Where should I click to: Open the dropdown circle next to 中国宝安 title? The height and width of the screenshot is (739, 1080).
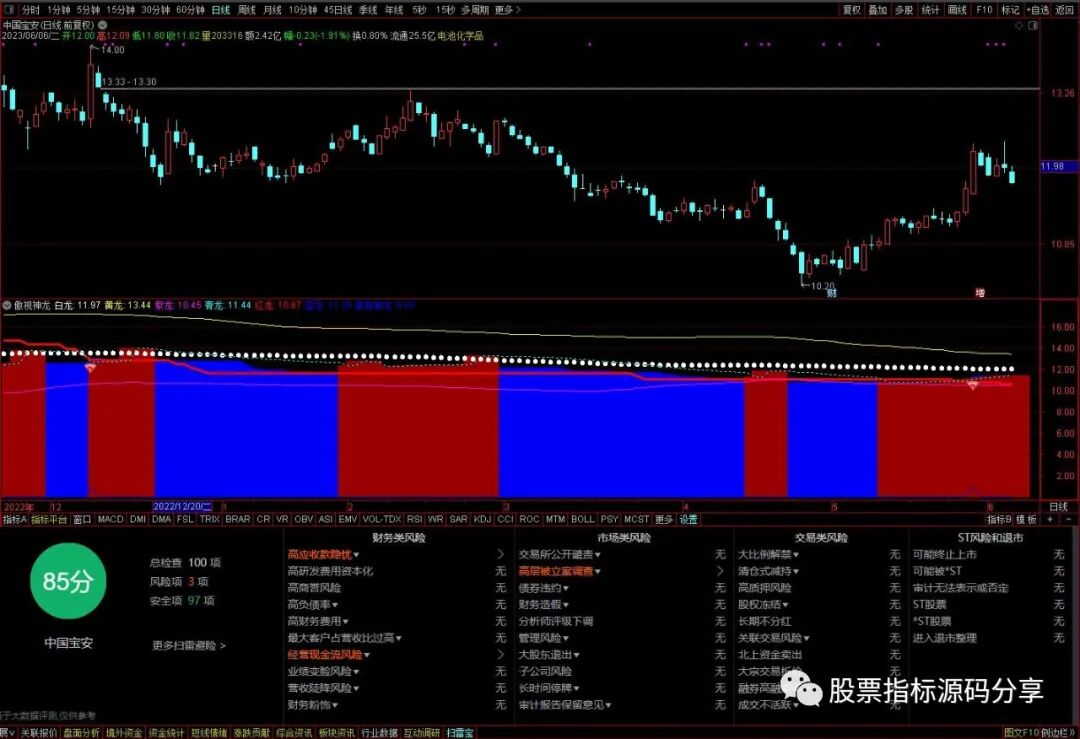click(103, 25)
